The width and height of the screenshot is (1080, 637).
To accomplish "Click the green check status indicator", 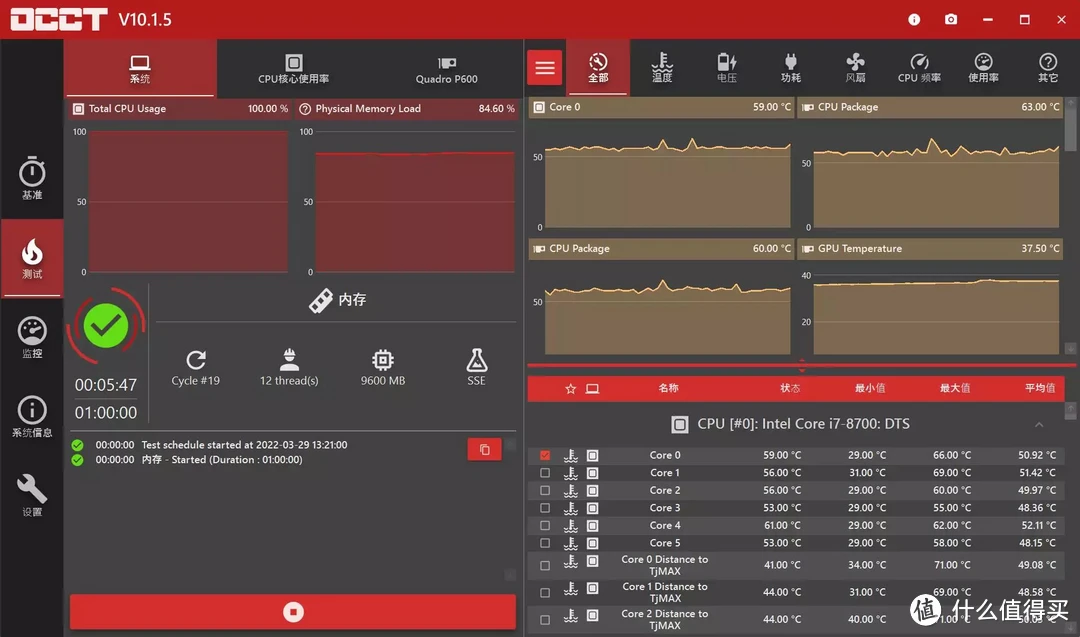I will click(x=105, y=326).
